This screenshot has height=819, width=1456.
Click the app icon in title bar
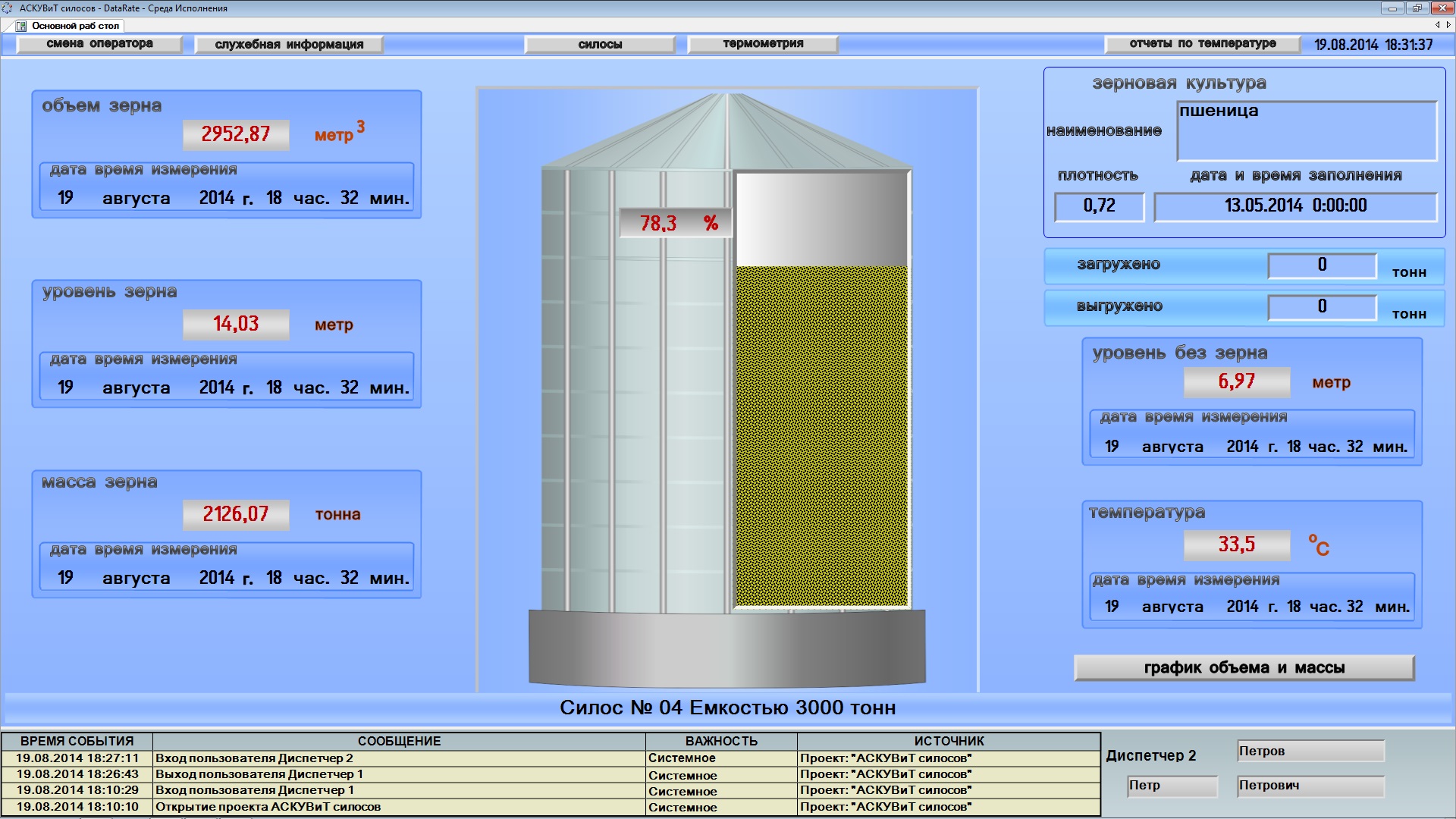tap(8, 8)
